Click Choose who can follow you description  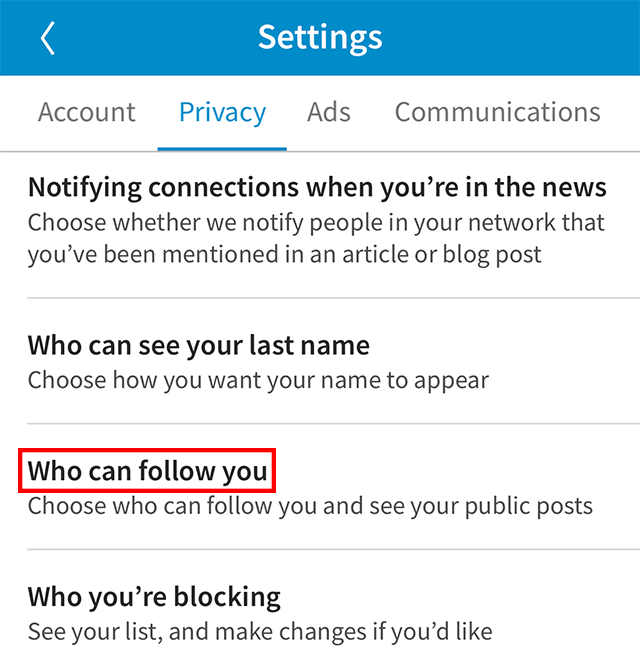click(310, 507)
